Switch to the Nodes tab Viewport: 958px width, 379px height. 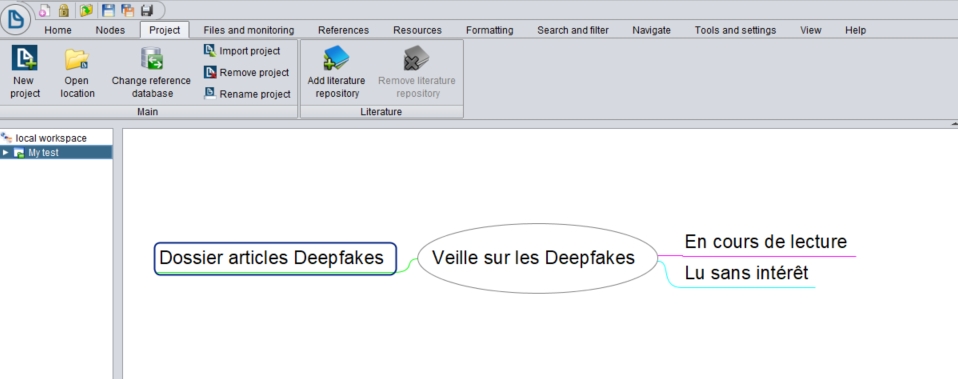tap(110, 30)
